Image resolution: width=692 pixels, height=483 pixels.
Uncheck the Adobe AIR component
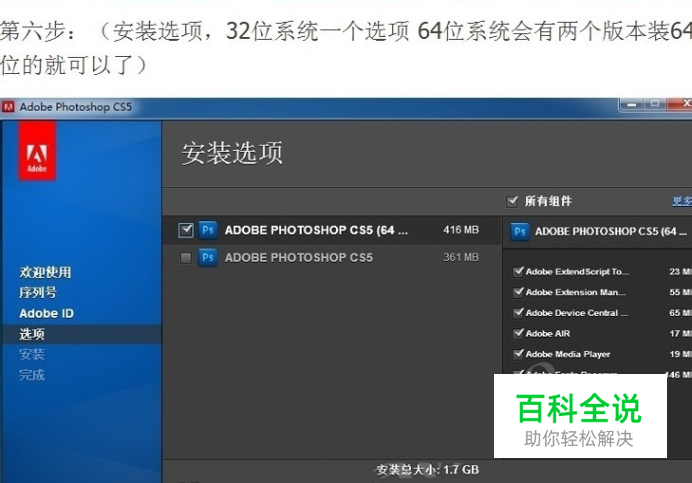point(519,333)
